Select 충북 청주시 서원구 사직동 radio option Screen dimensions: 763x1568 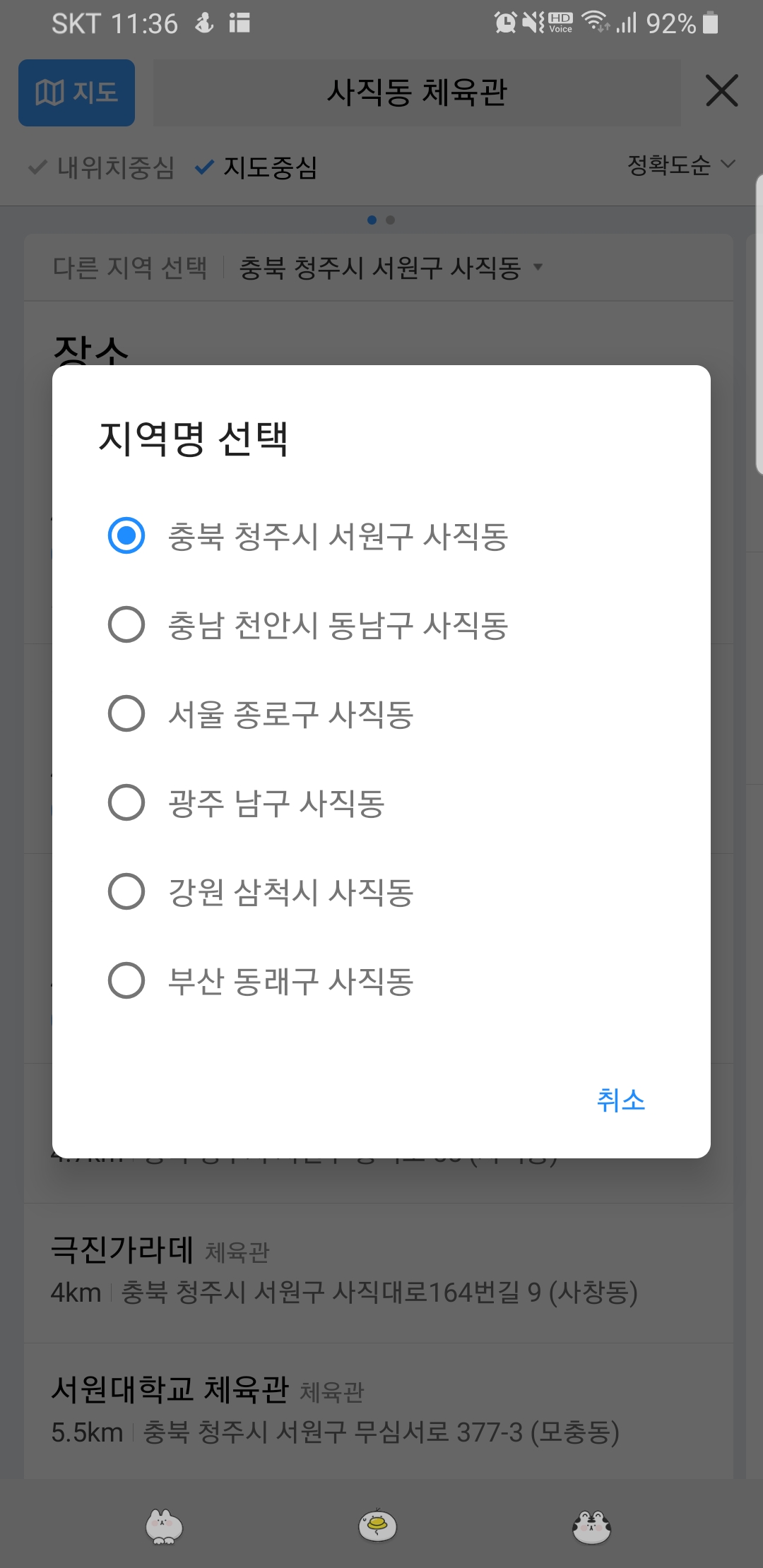pos(126,536)
